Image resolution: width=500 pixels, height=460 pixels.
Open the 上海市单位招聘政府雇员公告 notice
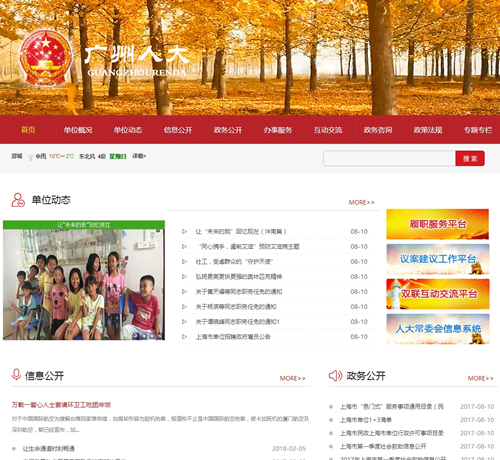pyautogui.click(x=233, y=337)
